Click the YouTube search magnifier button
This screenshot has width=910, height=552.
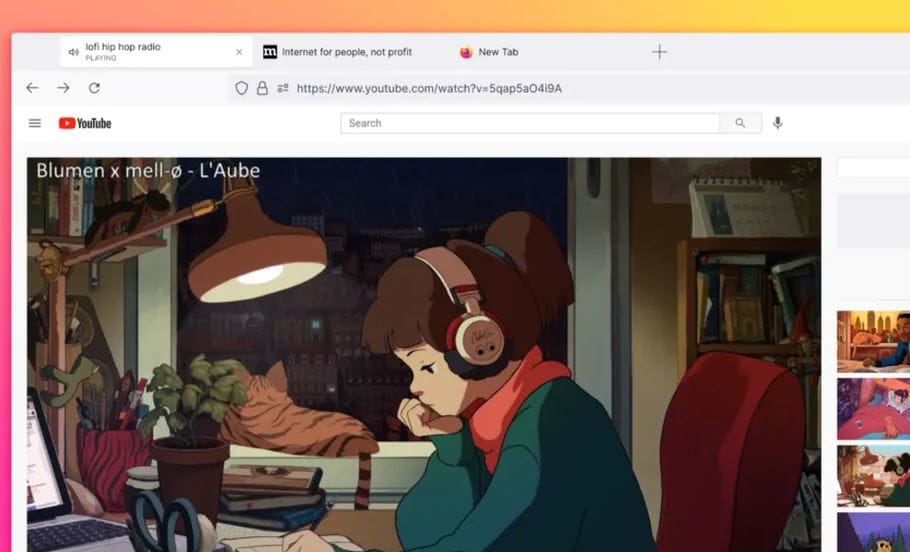(741, 123)
